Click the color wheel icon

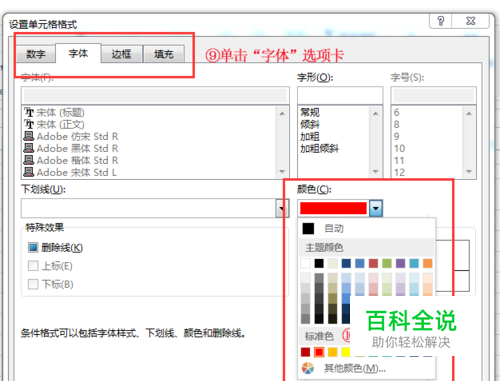(308, 368)
